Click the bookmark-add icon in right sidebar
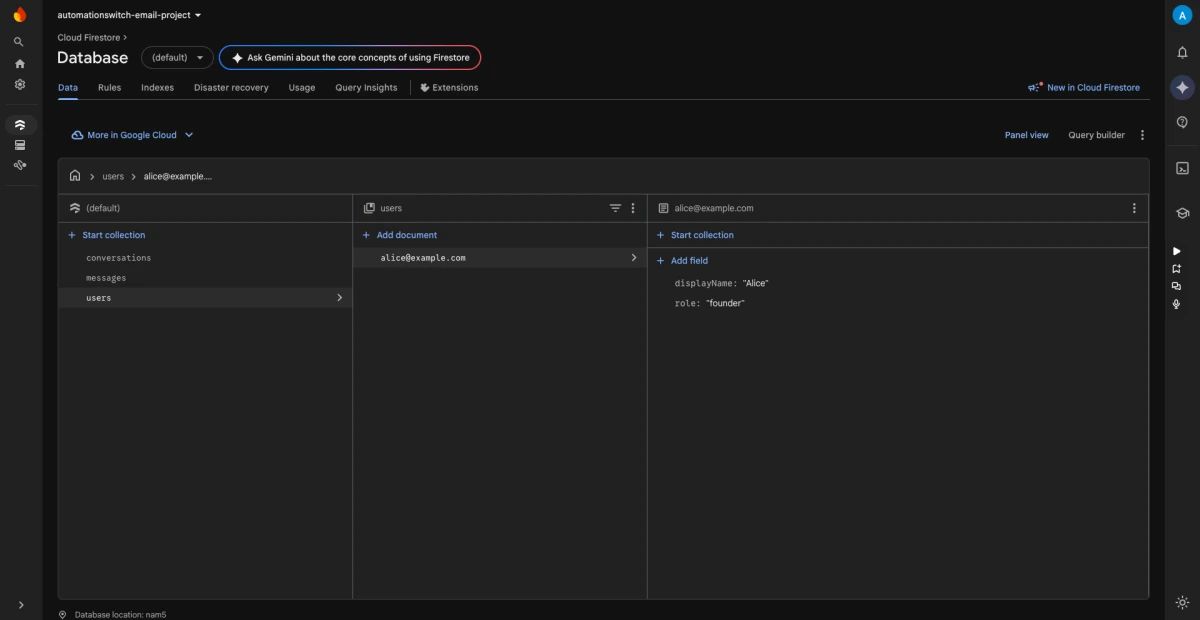This screenshot has width=1200, height=620. [x=1177, y=268]
